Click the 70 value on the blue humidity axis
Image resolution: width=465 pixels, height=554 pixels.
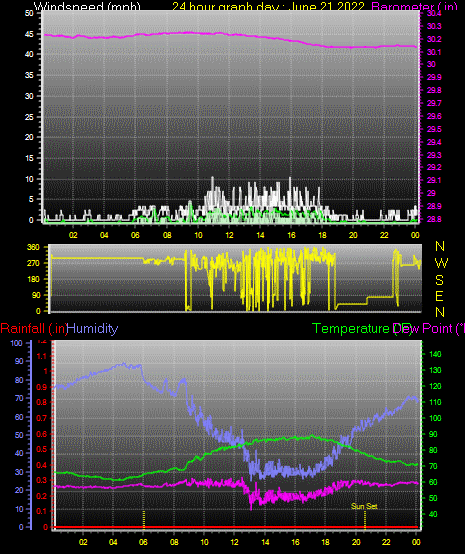click(18, 398)
